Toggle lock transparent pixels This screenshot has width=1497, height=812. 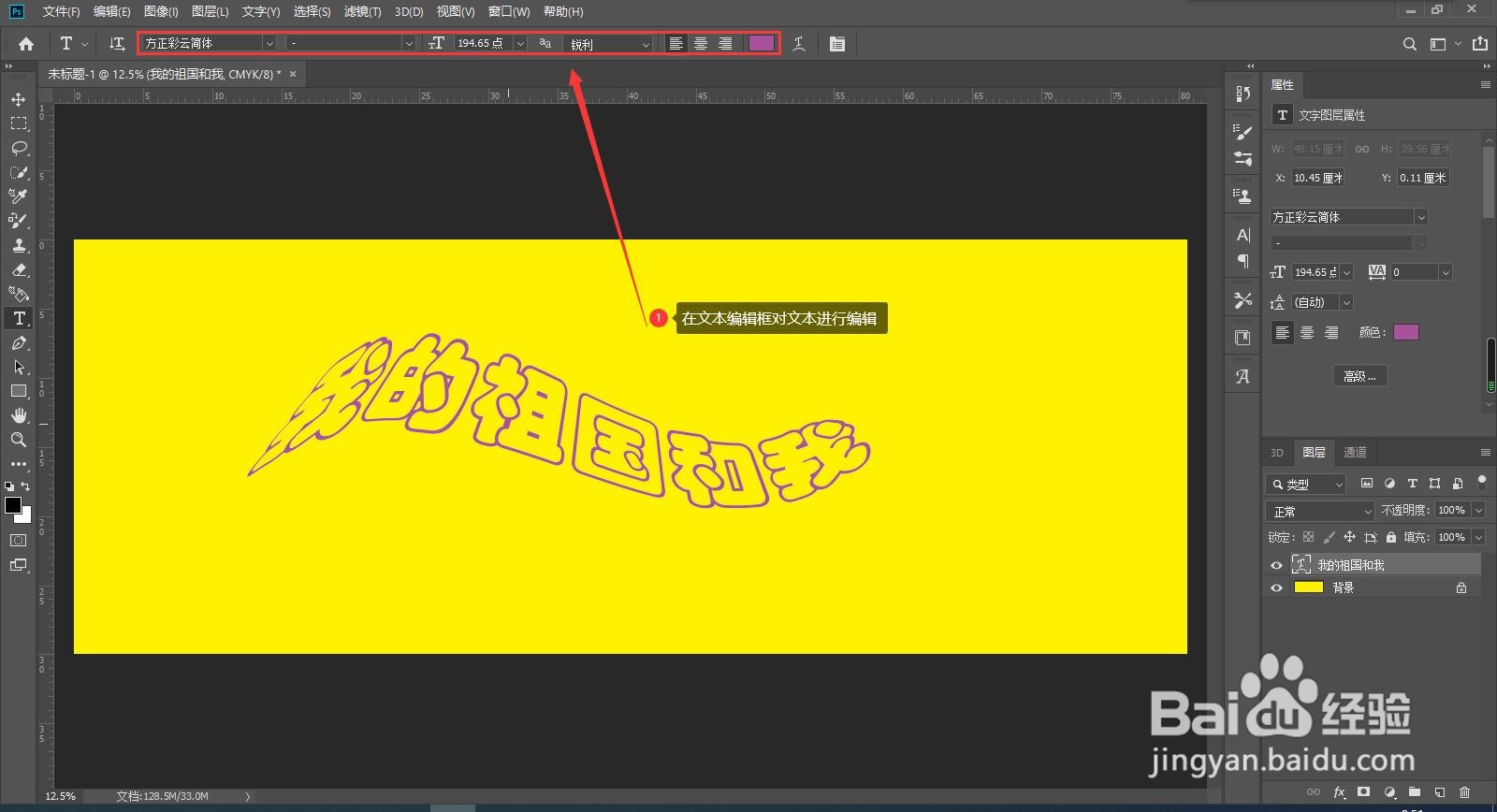pyautogui.click(x=1308, y=537)
